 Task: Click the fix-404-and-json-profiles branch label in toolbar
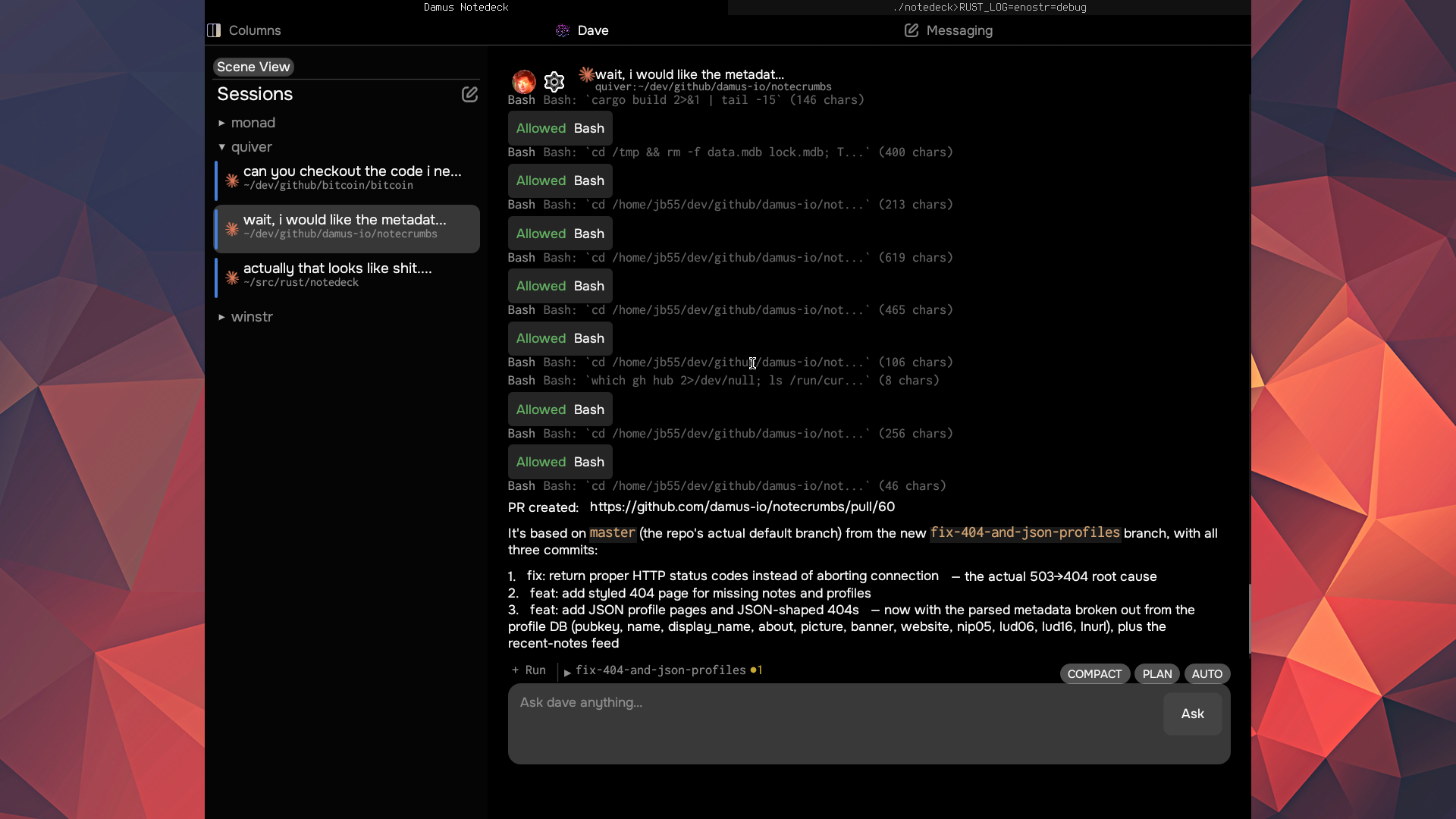[x=661, y=670]
